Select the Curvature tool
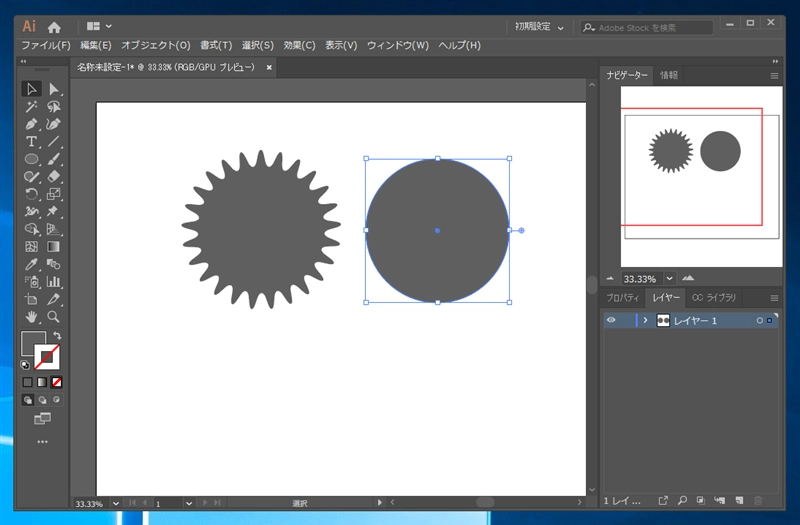Image resolution: width=800 pixels, height=525 pixels. (x=54, y=124)
